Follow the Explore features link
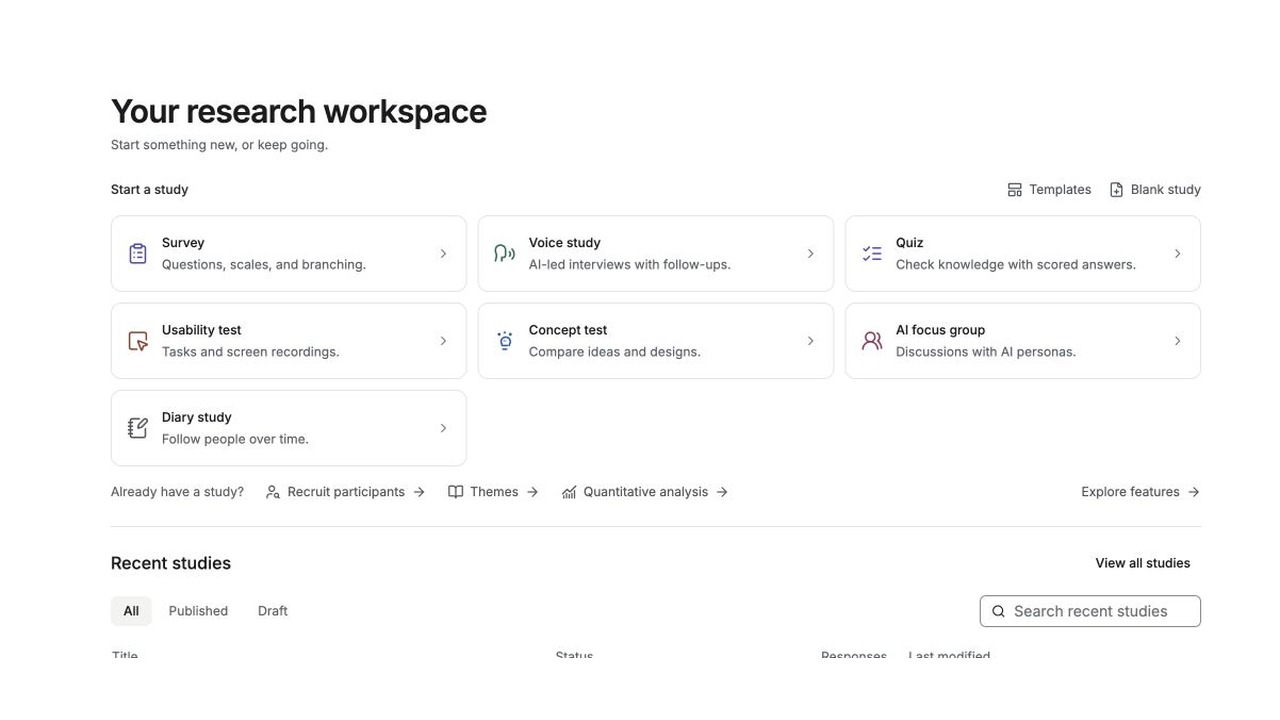1280x720 pixels. [x=1141, y=492]
